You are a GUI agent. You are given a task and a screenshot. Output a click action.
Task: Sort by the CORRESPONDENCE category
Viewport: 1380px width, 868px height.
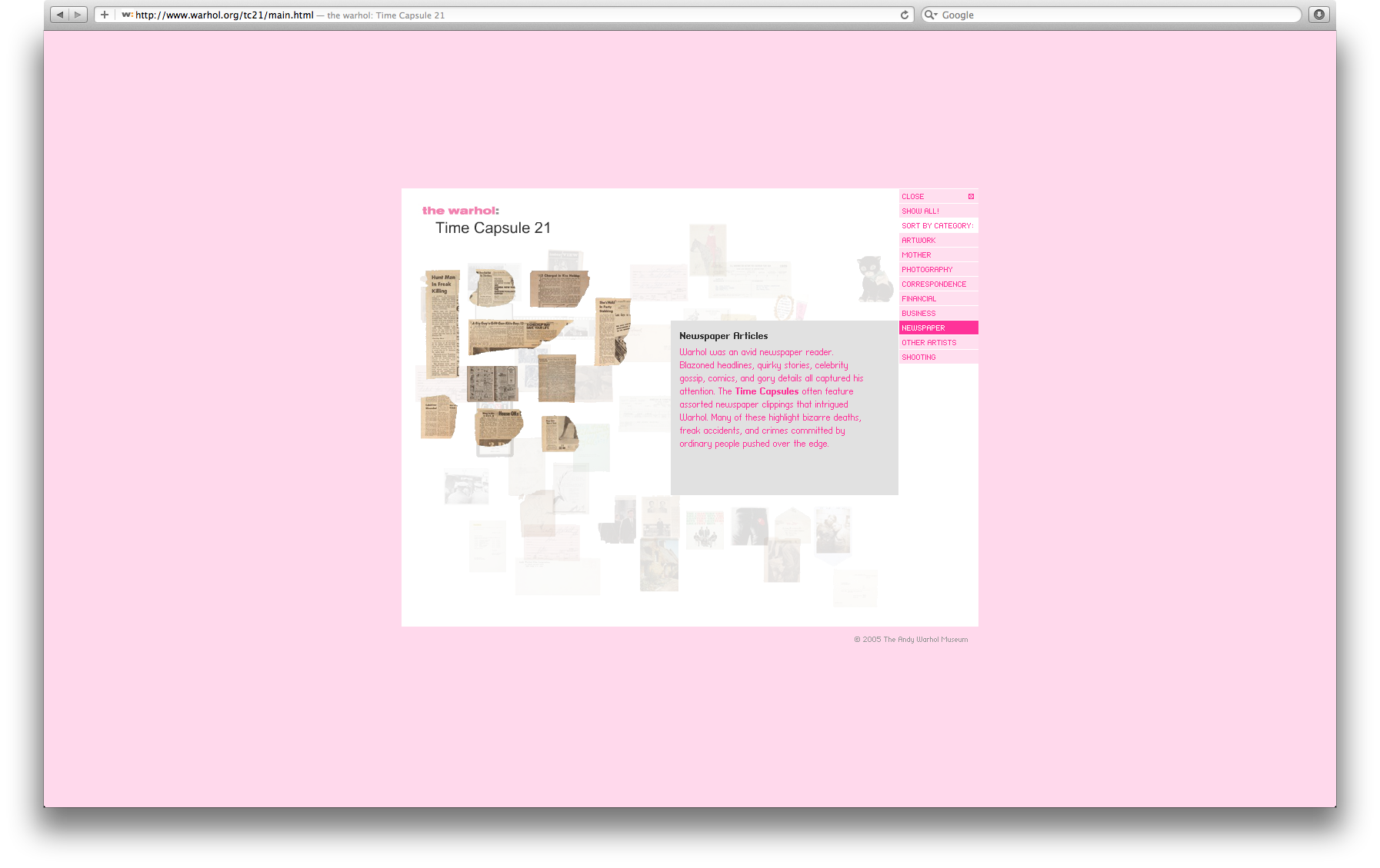pos(934,284)
